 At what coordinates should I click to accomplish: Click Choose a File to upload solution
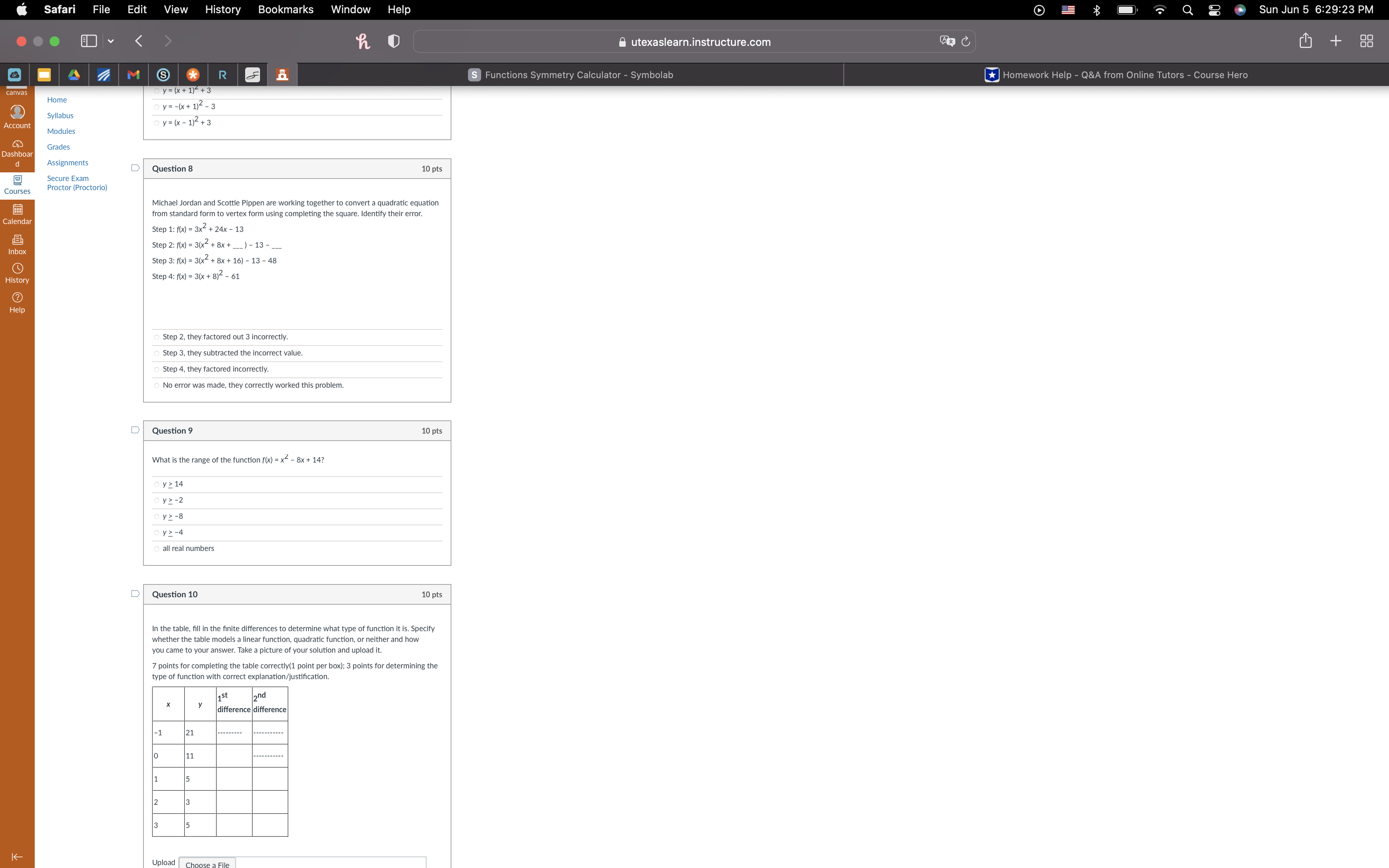208,863
